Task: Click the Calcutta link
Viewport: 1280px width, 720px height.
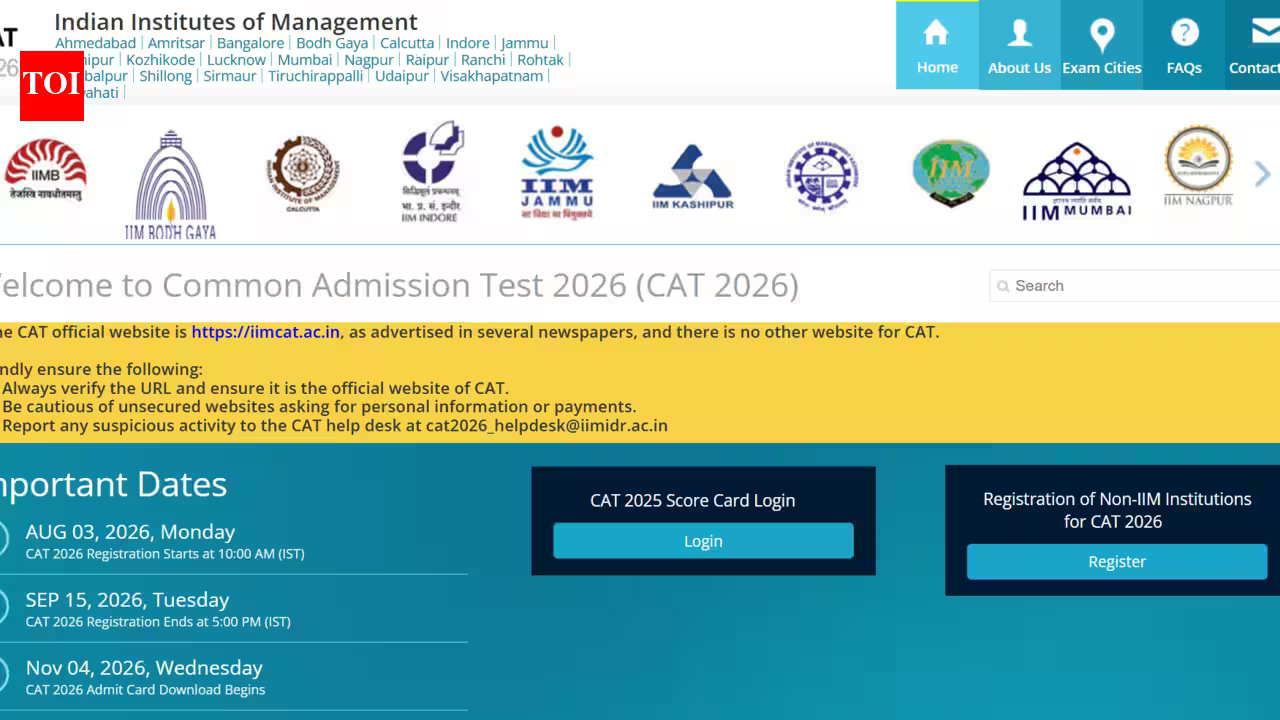Action: point(407,43)
